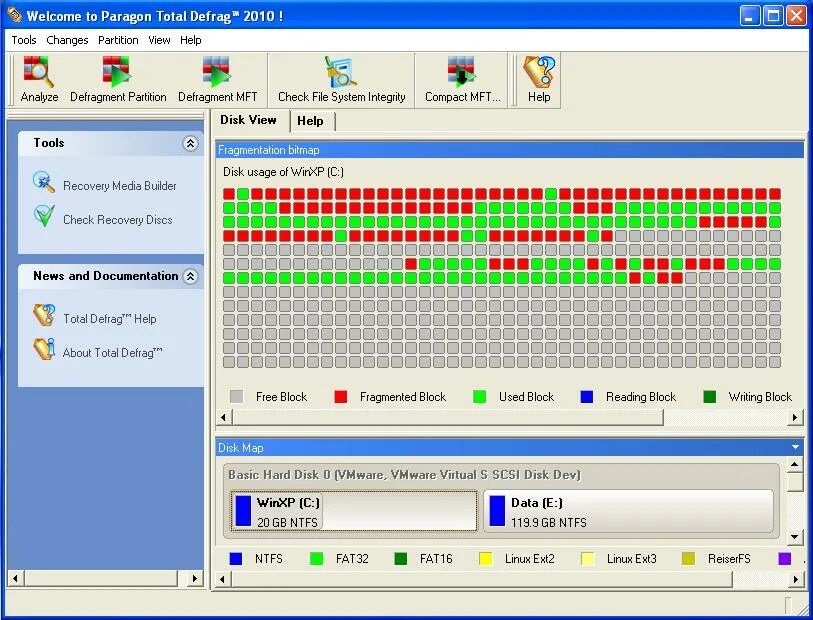The width and height of the screenshot is (813, 620).
Task: Click left sidebar scrollbar right arrow
Action: [195, 578]
